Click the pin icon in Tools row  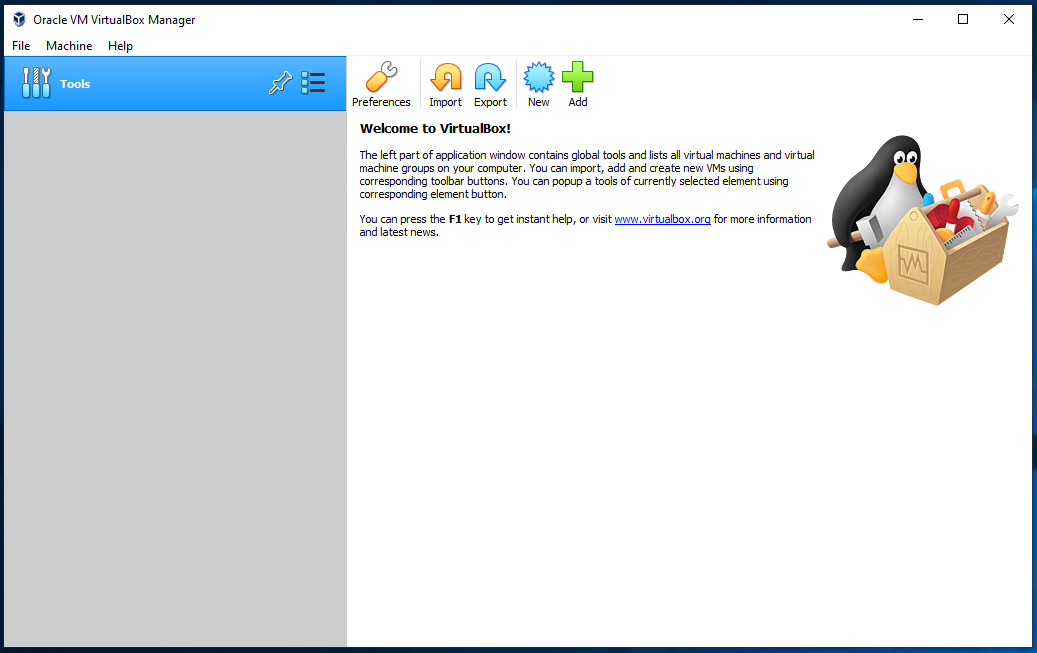(x=280, y=83)
